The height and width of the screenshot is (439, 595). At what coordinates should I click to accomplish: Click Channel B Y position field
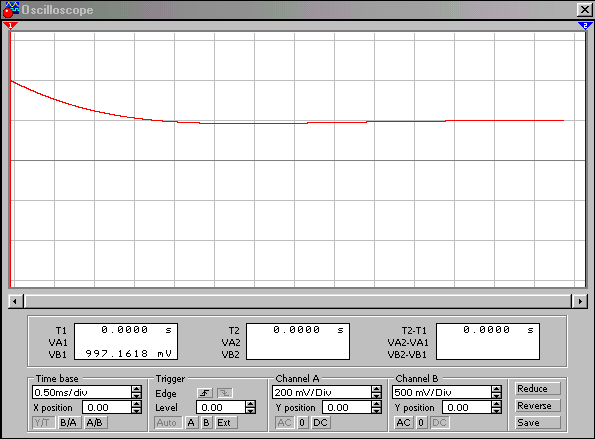pos(467,407)
